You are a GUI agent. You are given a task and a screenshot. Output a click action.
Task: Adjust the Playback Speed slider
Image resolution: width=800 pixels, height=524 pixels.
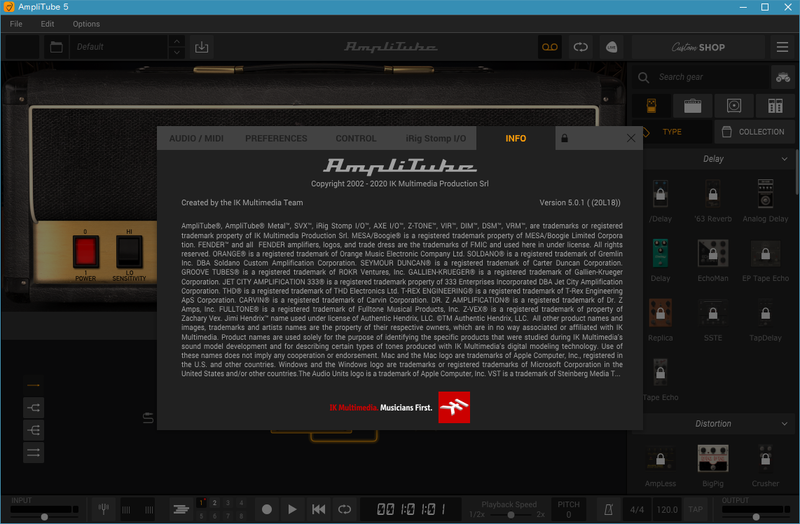[x=511, y=515]
